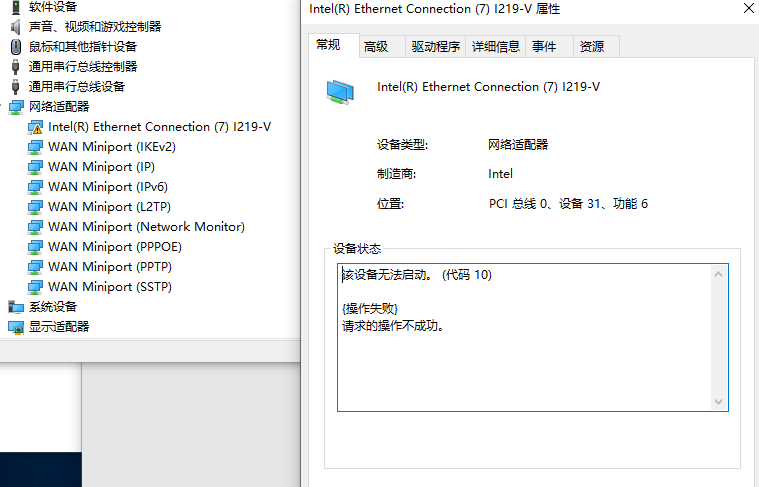Click the monitor icon beside 网络适配器 category

tap(16, 107)
